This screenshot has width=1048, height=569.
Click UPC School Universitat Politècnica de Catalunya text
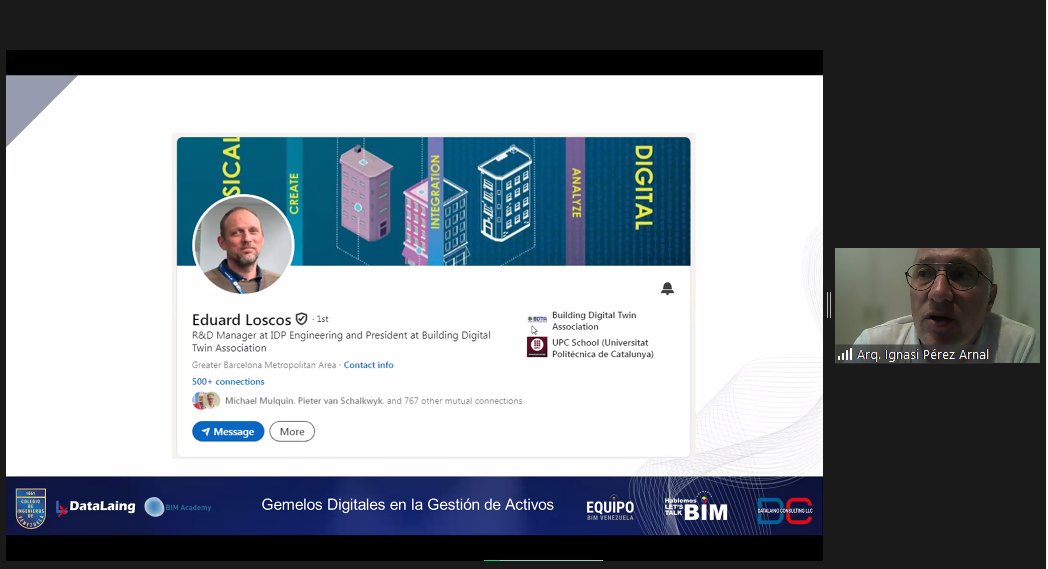tap(602, 348)
